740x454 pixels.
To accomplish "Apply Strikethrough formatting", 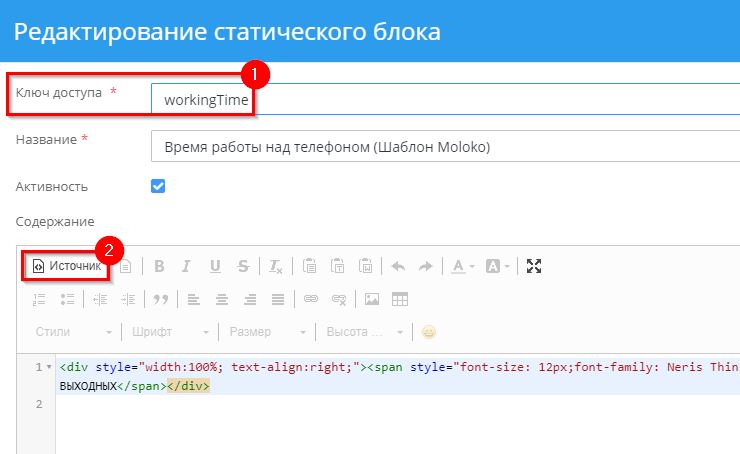I will point(243,266).
